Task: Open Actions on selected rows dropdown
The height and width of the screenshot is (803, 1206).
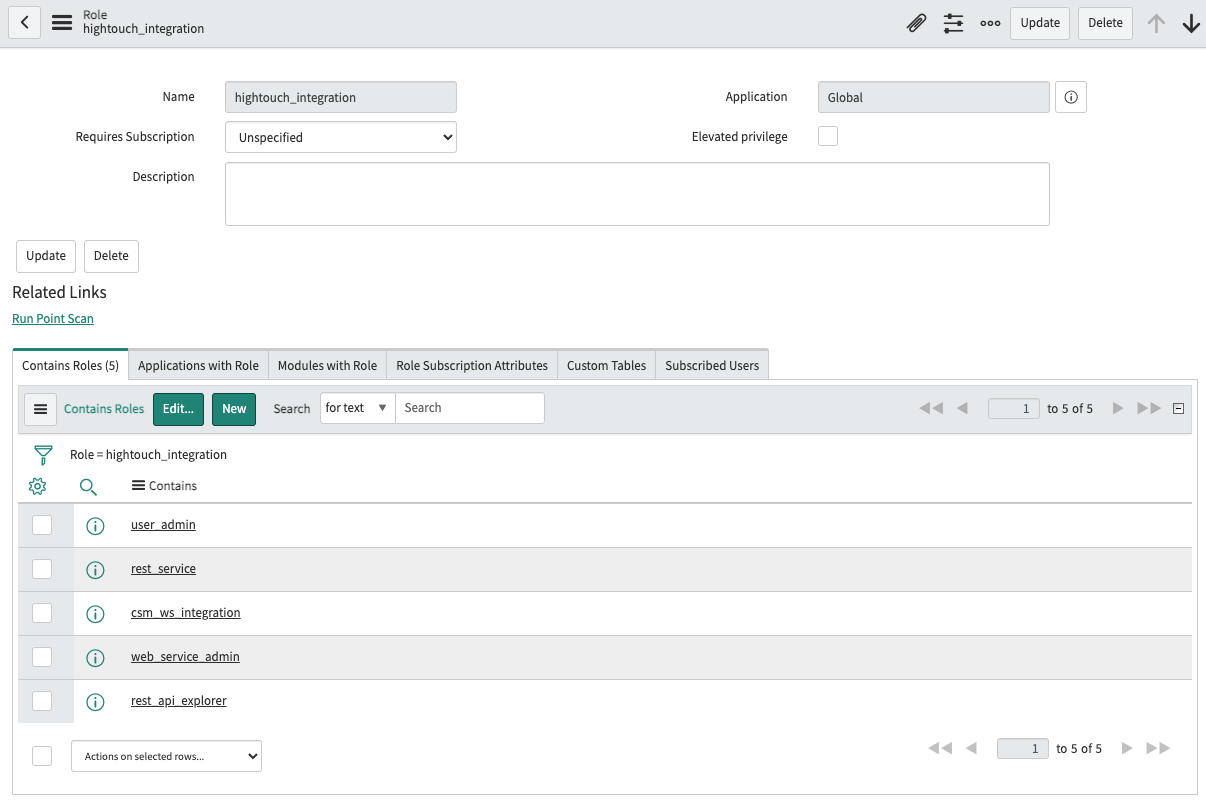Action: click(x=166, y=756)
